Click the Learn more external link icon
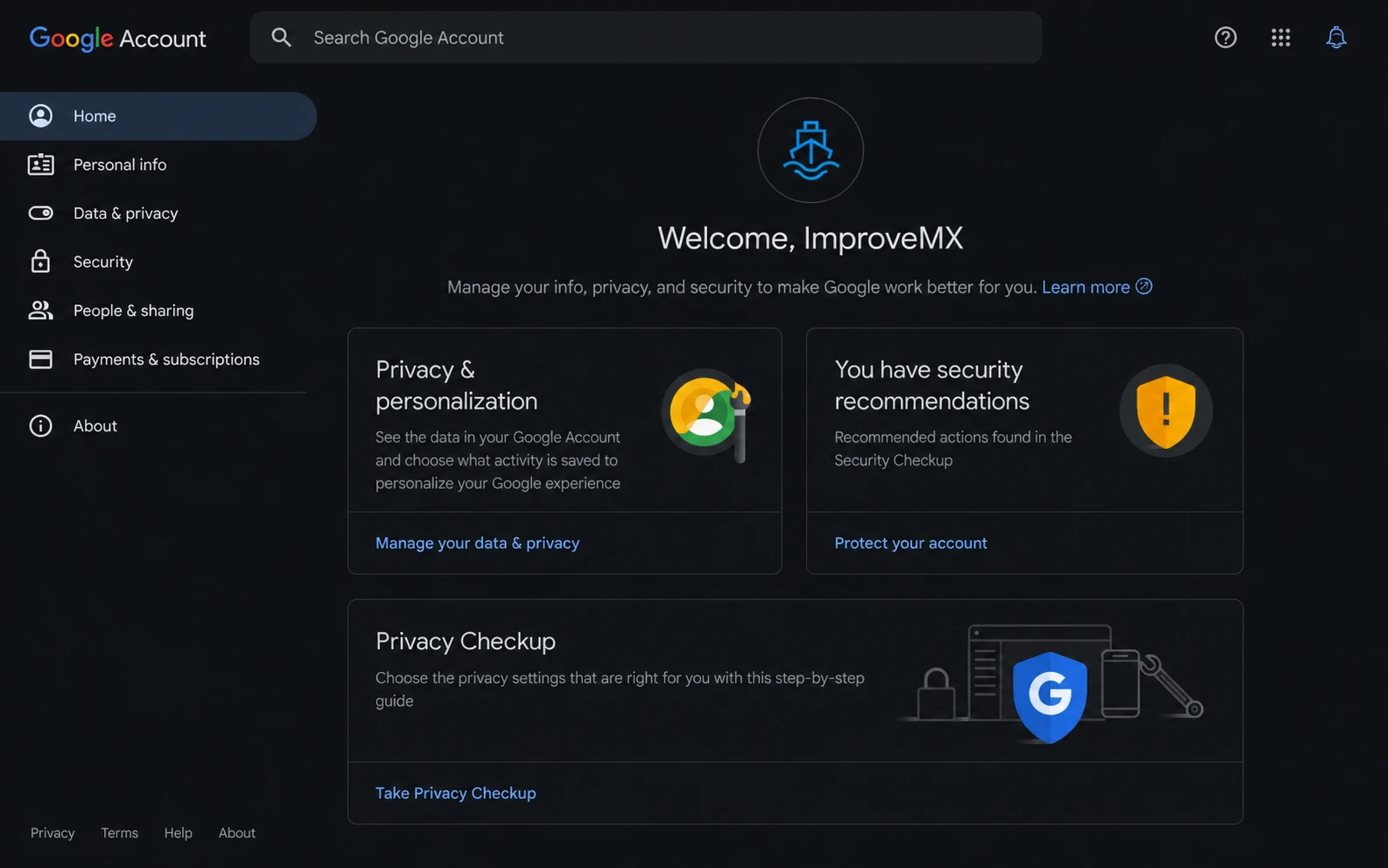Image resolution: width=1388 pixels, height=868 pixels. (1144, 286)
